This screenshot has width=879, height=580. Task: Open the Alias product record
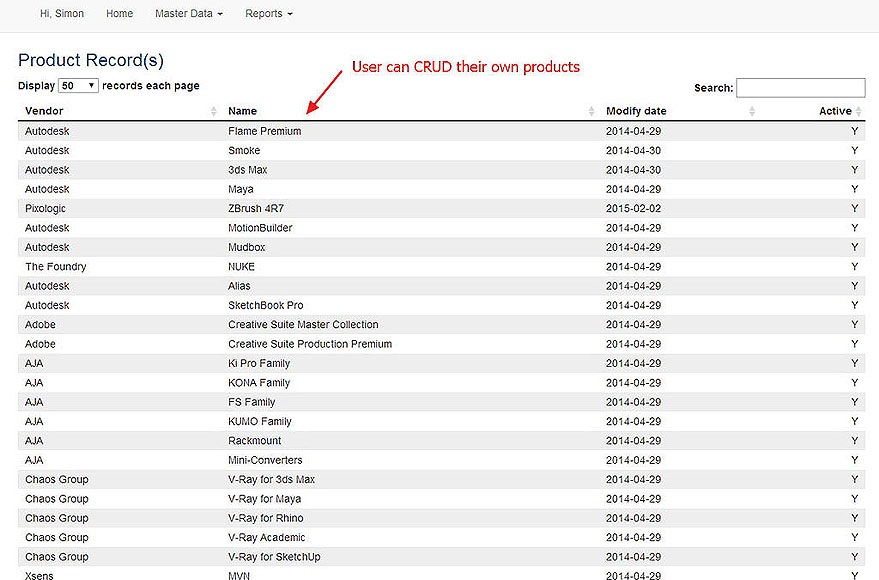[239, 286]
